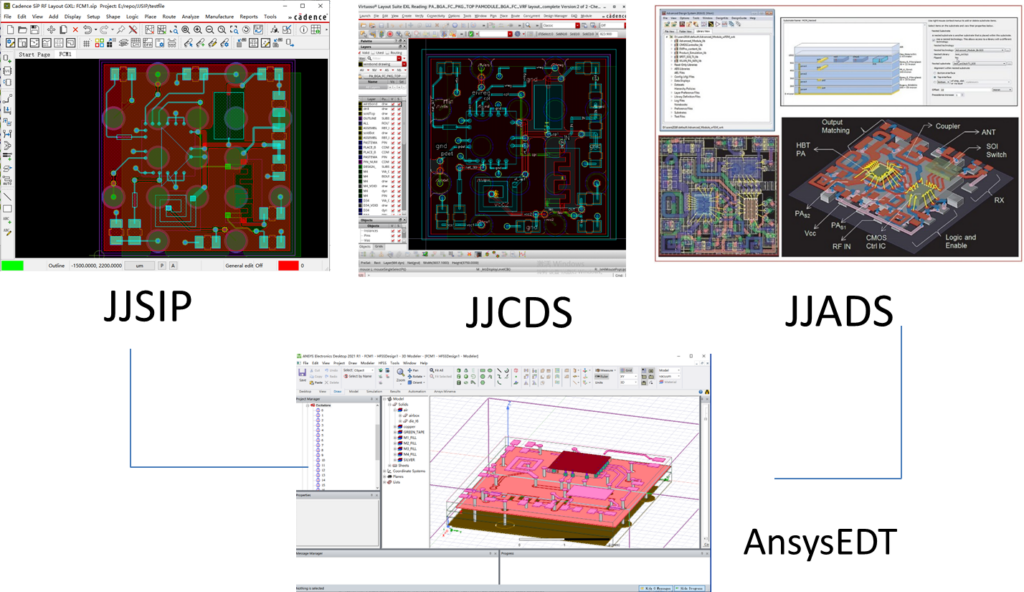Click Zoom Out magnifier in Cadence SiP

[x=209, y=29]
